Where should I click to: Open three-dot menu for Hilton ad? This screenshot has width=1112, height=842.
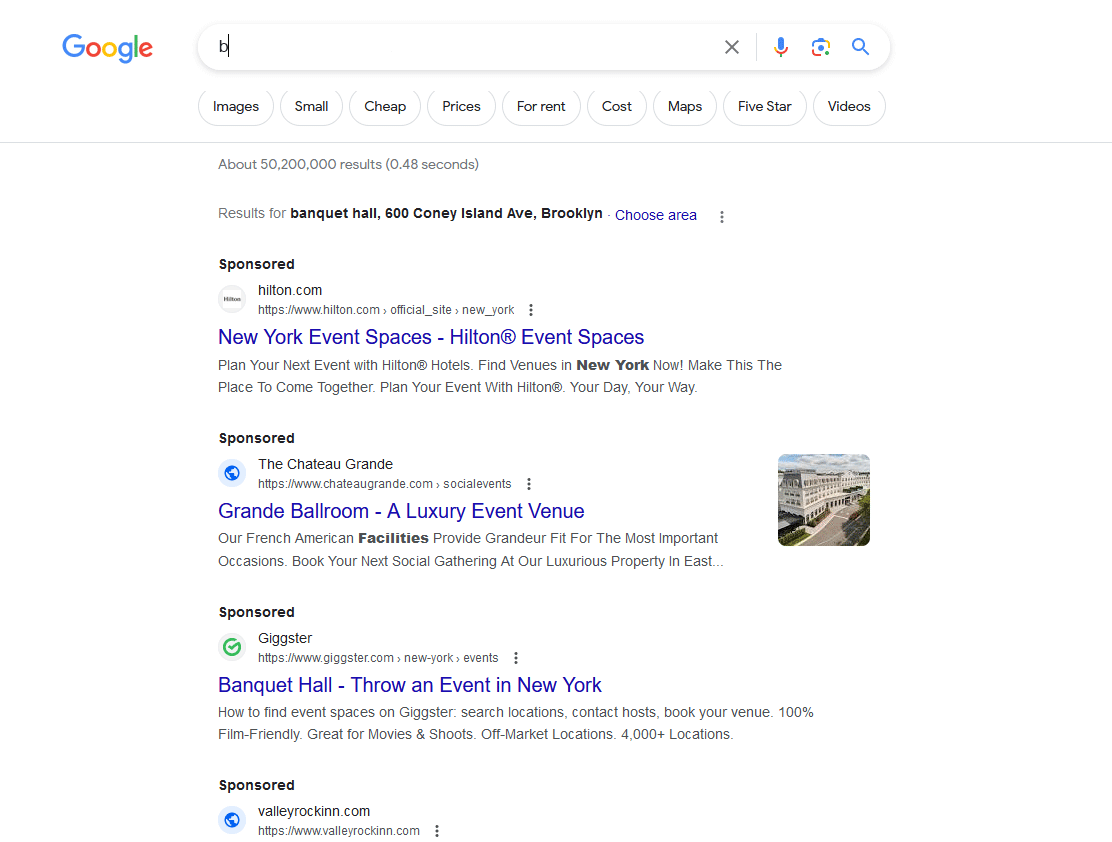pos(531,310)
